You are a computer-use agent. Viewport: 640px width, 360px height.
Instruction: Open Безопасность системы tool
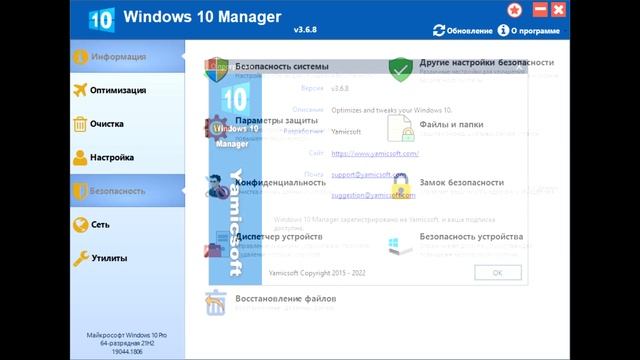point(282,66)
